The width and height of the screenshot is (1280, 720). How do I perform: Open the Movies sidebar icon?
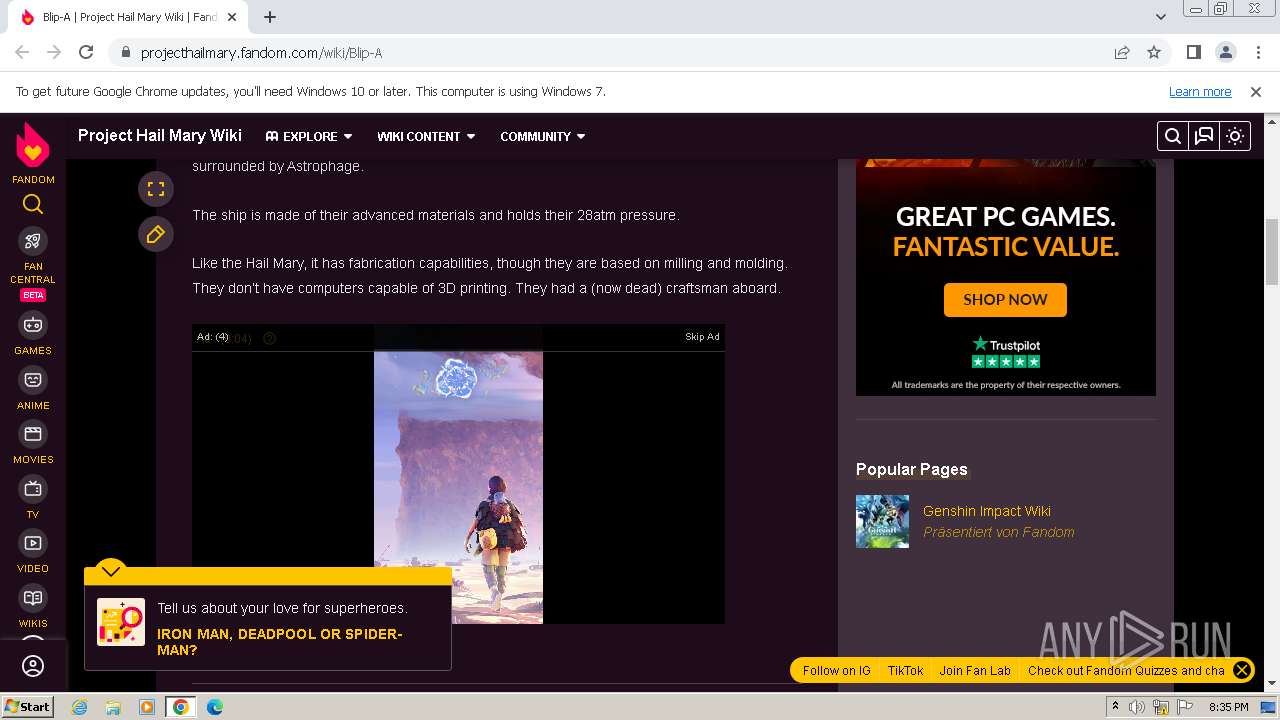pos(33,434)
